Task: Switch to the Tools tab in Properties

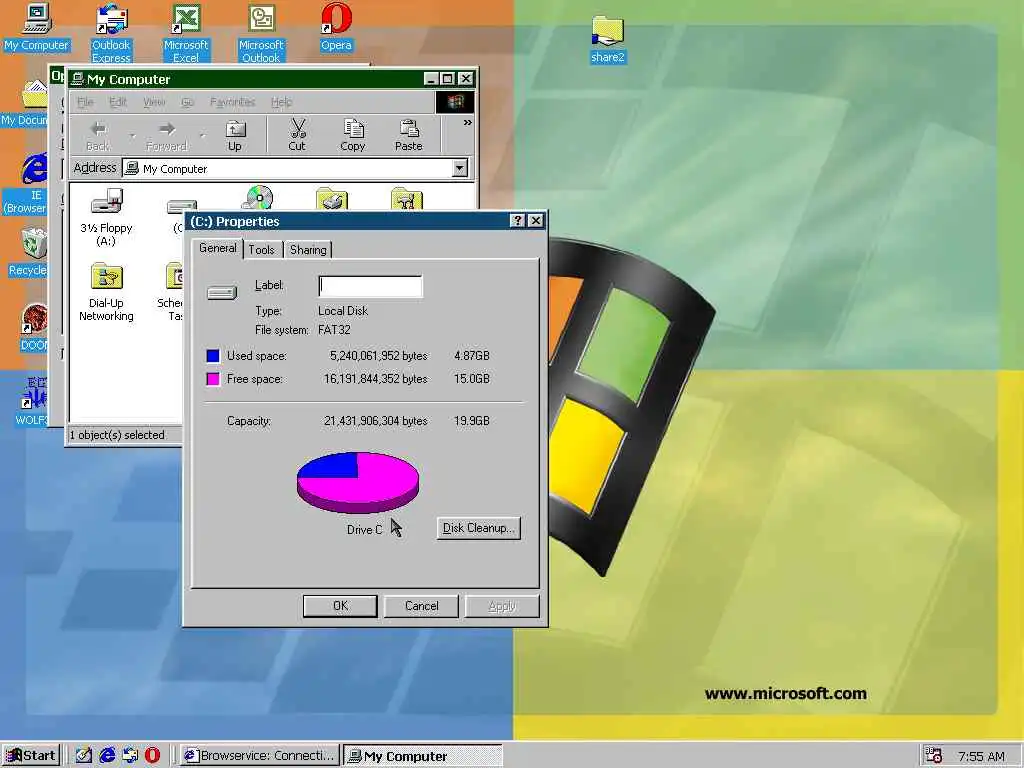Action: (x=262, y=249)
